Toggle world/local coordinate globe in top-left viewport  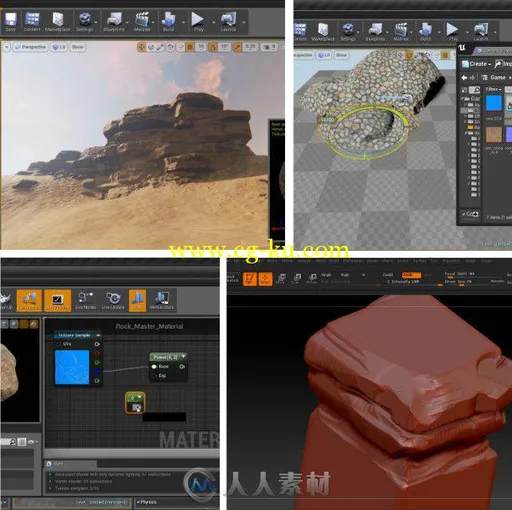tap(170, 47)
